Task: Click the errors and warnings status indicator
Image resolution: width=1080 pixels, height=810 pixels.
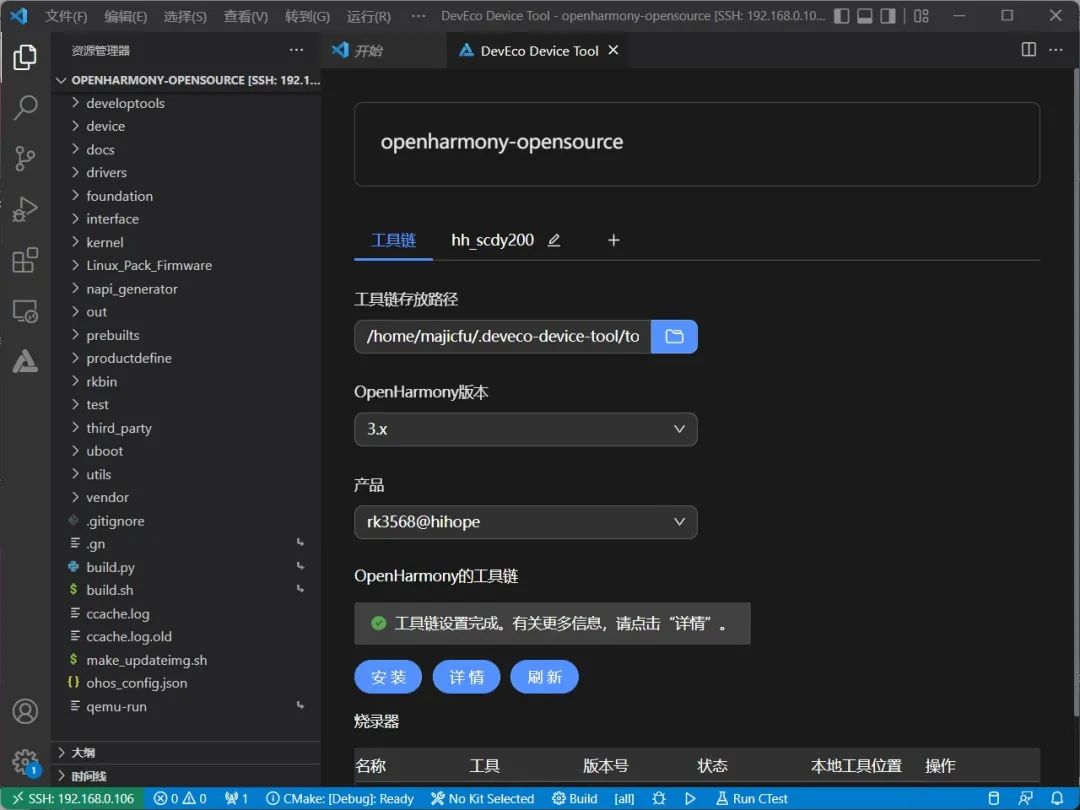Action: pyautogui.click(x=180, y=798)
